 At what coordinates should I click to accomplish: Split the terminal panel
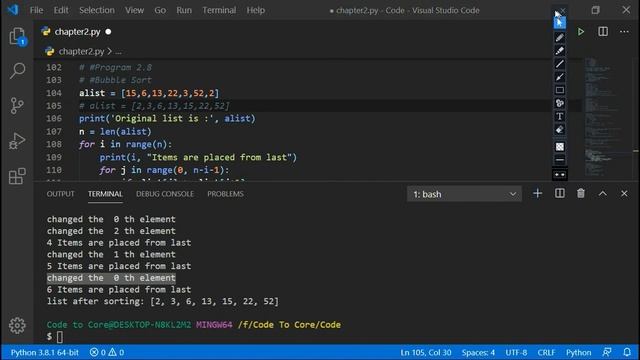coord(560,193)
